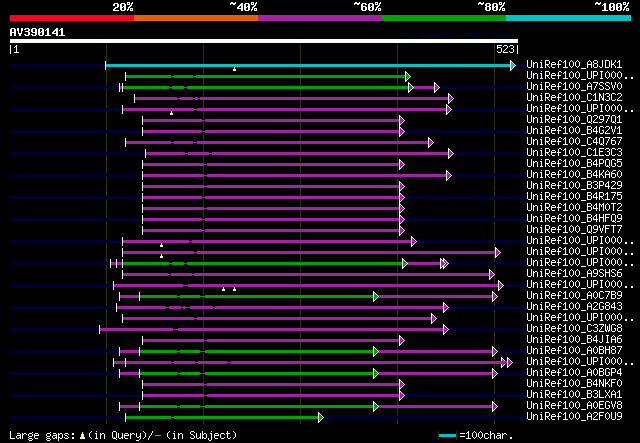
Task: Open the UniRef100_A7SSV0 hit label
Action: point(574,86)
